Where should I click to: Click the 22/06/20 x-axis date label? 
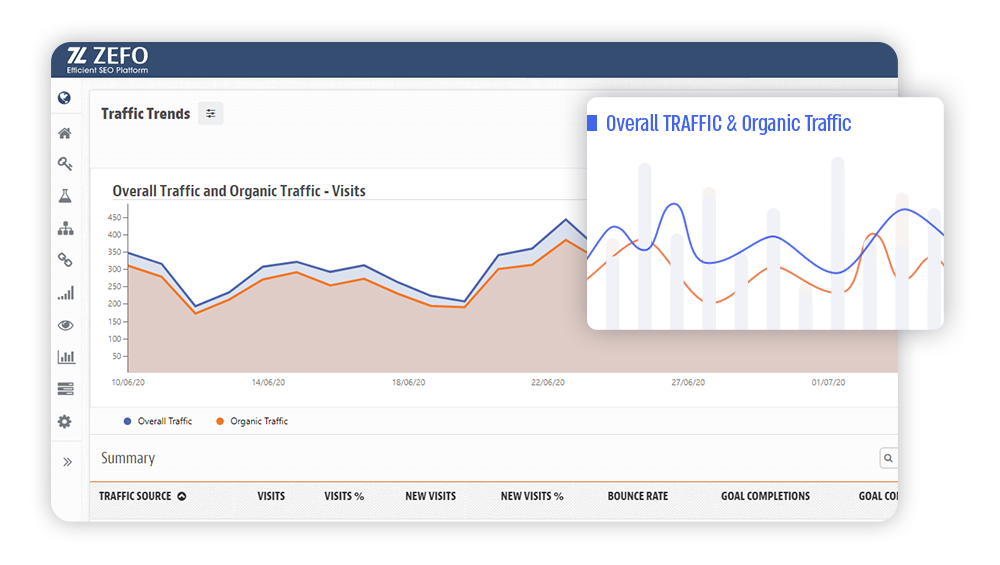(x=548, y=383)
